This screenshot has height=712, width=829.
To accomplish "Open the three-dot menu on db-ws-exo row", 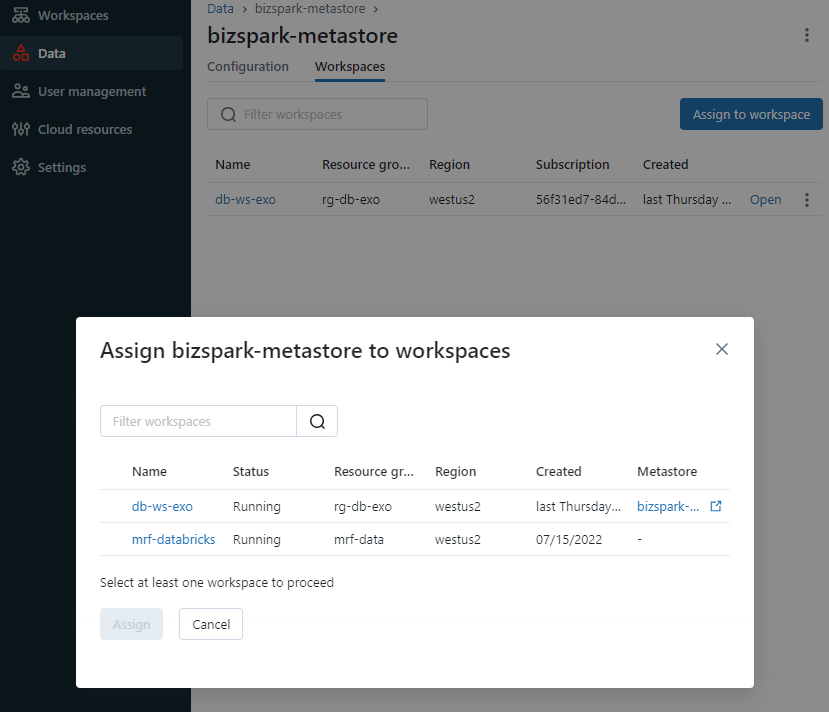I will (807, 199).
